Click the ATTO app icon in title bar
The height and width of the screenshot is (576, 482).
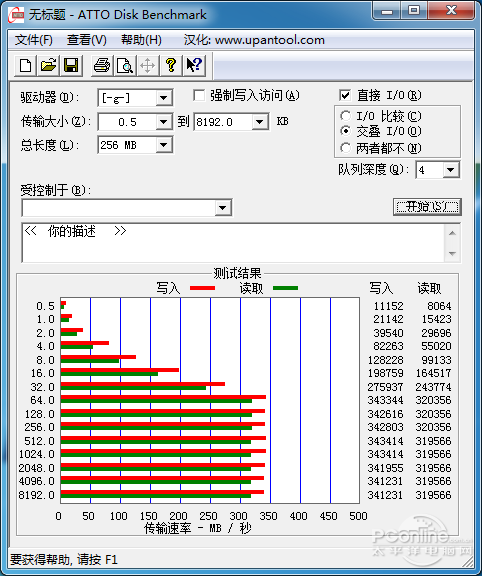(16, 15)
